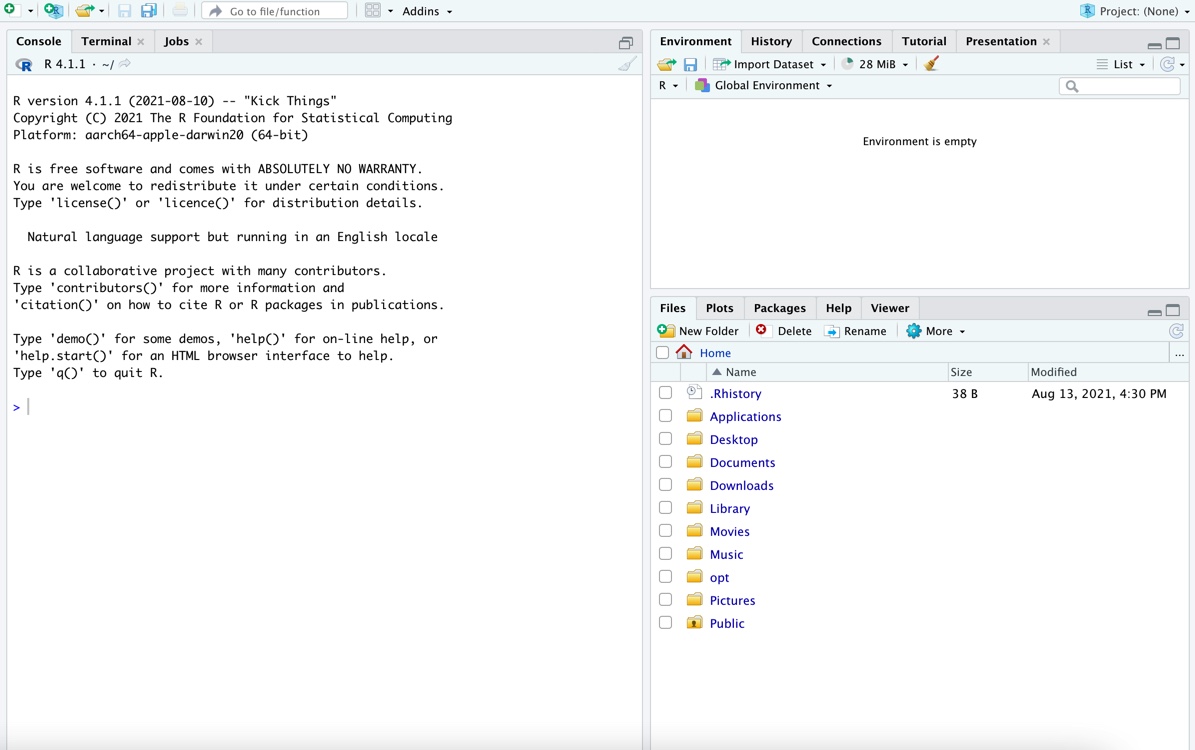Refresh the Files pane listing
This screenshot has height=750, width=1195.
(x=1176, y=331)
